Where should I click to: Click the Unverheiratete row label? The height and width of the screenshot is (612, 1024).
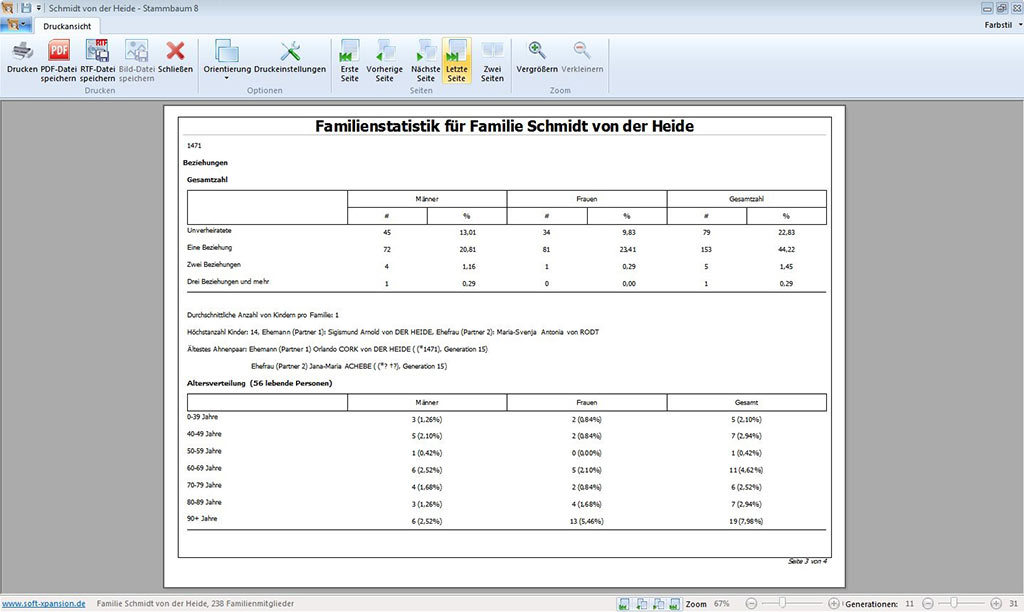point(209,231)
